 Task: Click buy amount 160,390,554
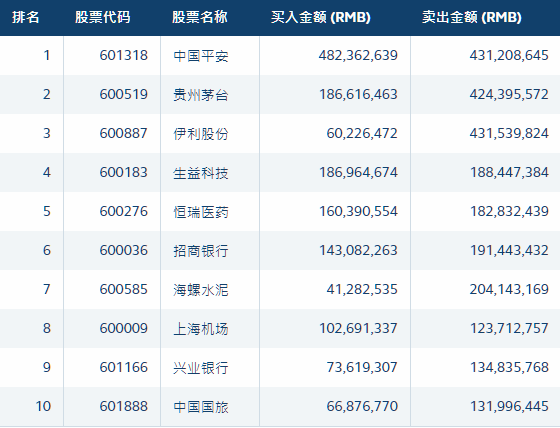358,211
